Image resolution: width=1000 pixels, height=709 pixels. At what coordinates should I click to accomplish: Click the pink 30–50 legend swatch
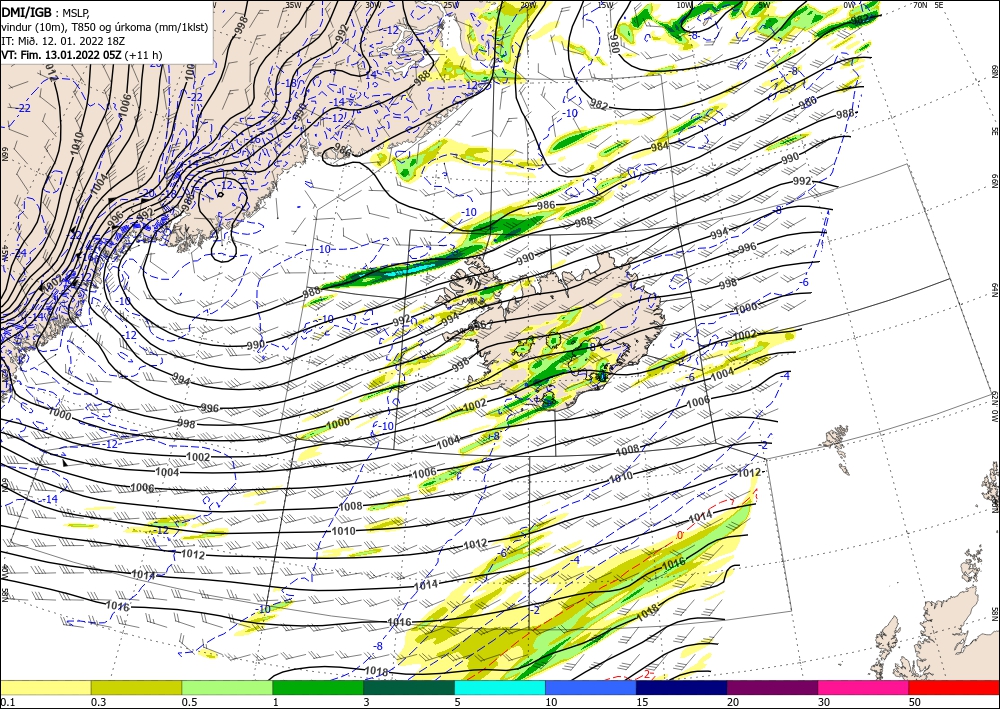point(864,687)
